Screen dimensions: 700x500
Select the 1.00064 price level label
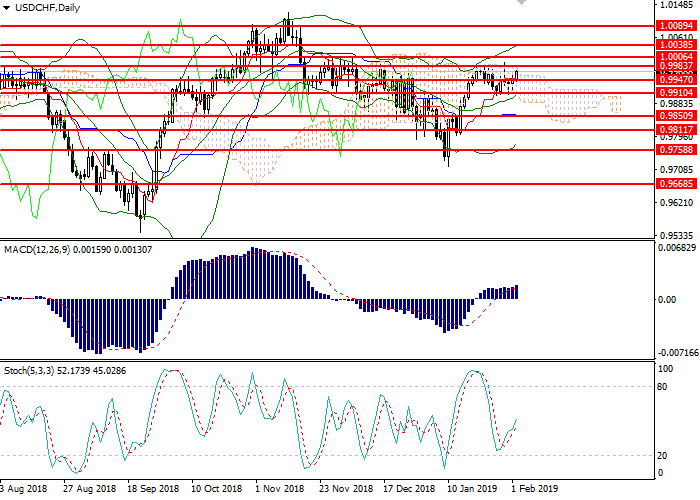(676, 57)
